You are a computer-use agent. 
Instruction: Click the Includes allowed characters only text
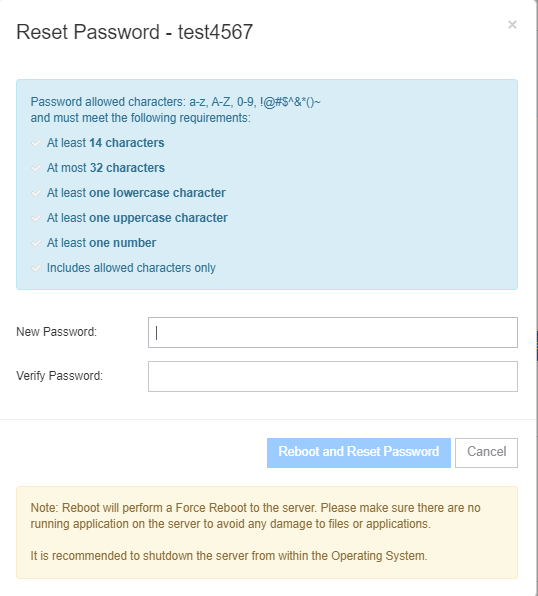[131, 268]
